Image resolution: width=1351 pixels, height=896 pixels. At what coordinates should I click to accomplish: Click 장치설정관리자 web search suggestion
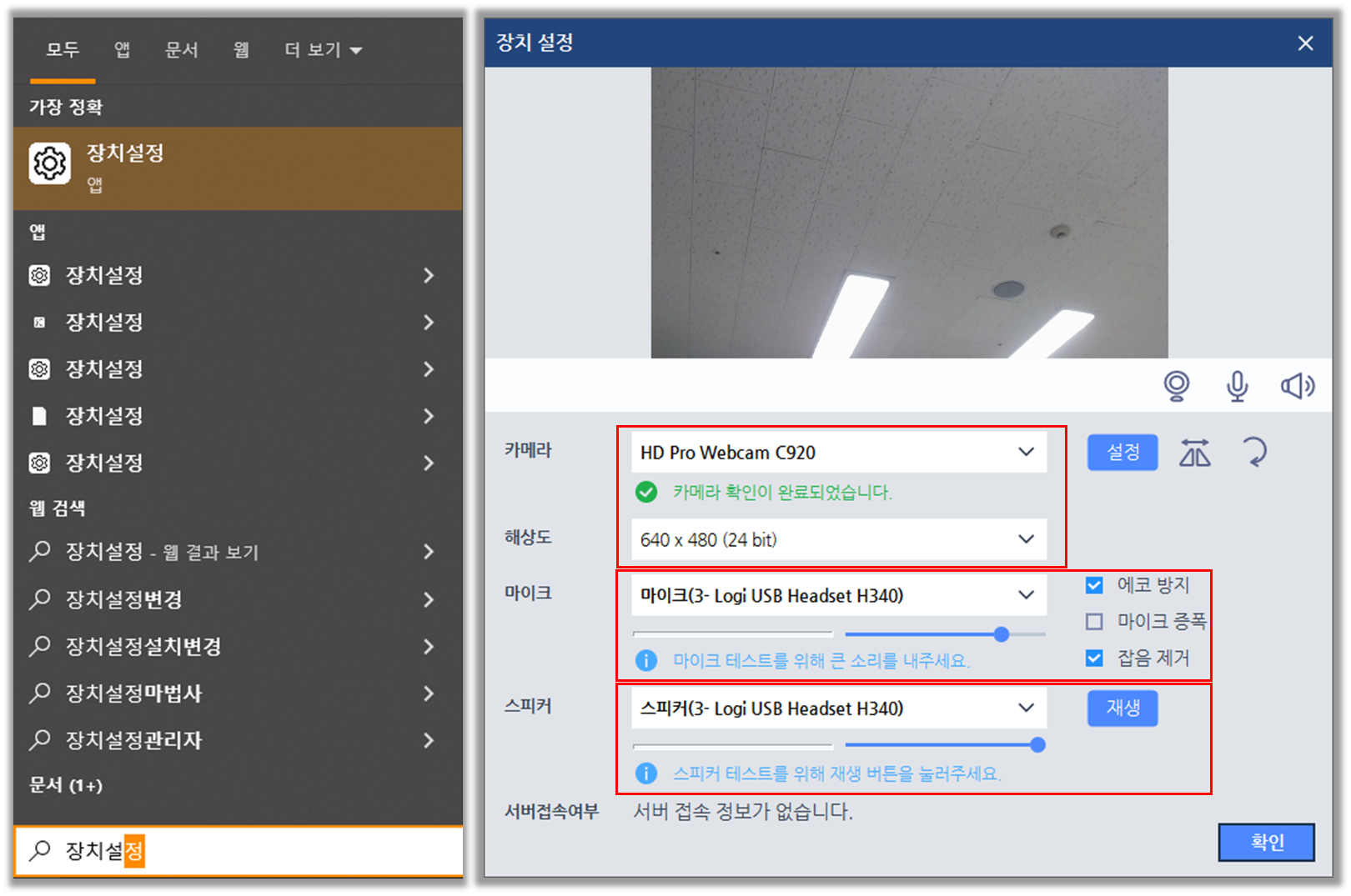(134, 740)
